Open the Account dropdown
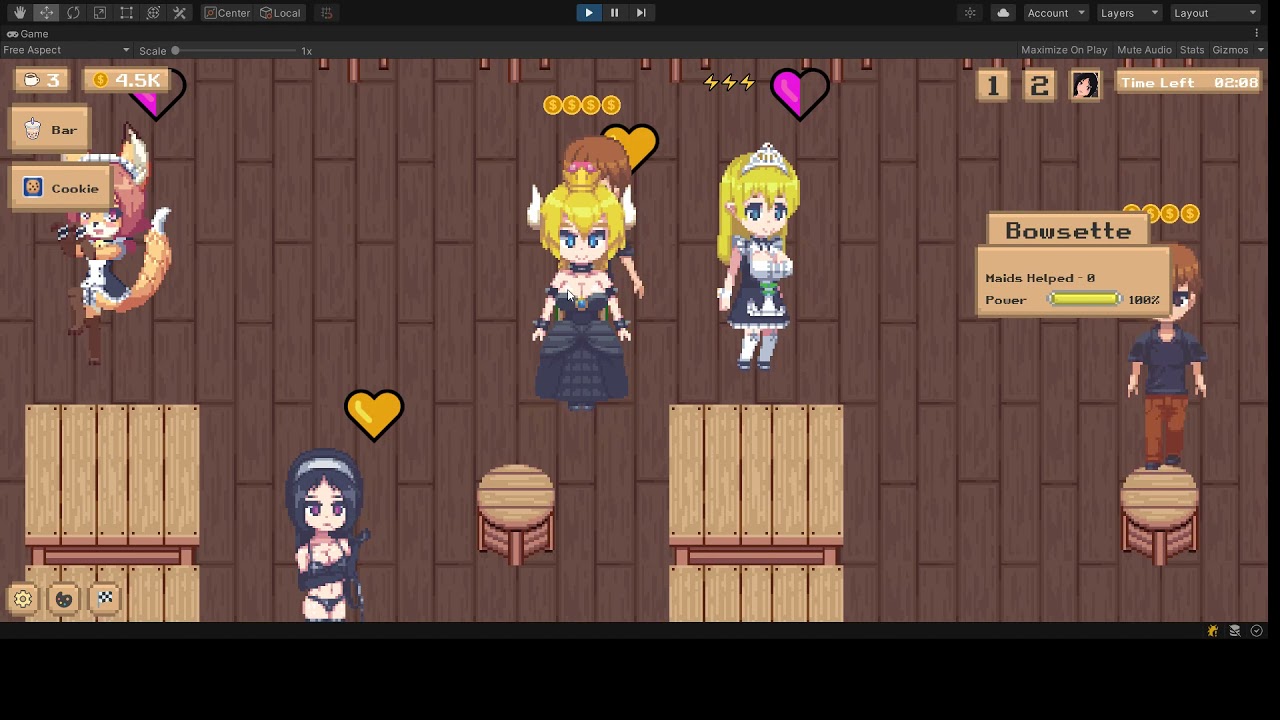The width and height of the screenshot is (1280, 720). pos(1056,13)
